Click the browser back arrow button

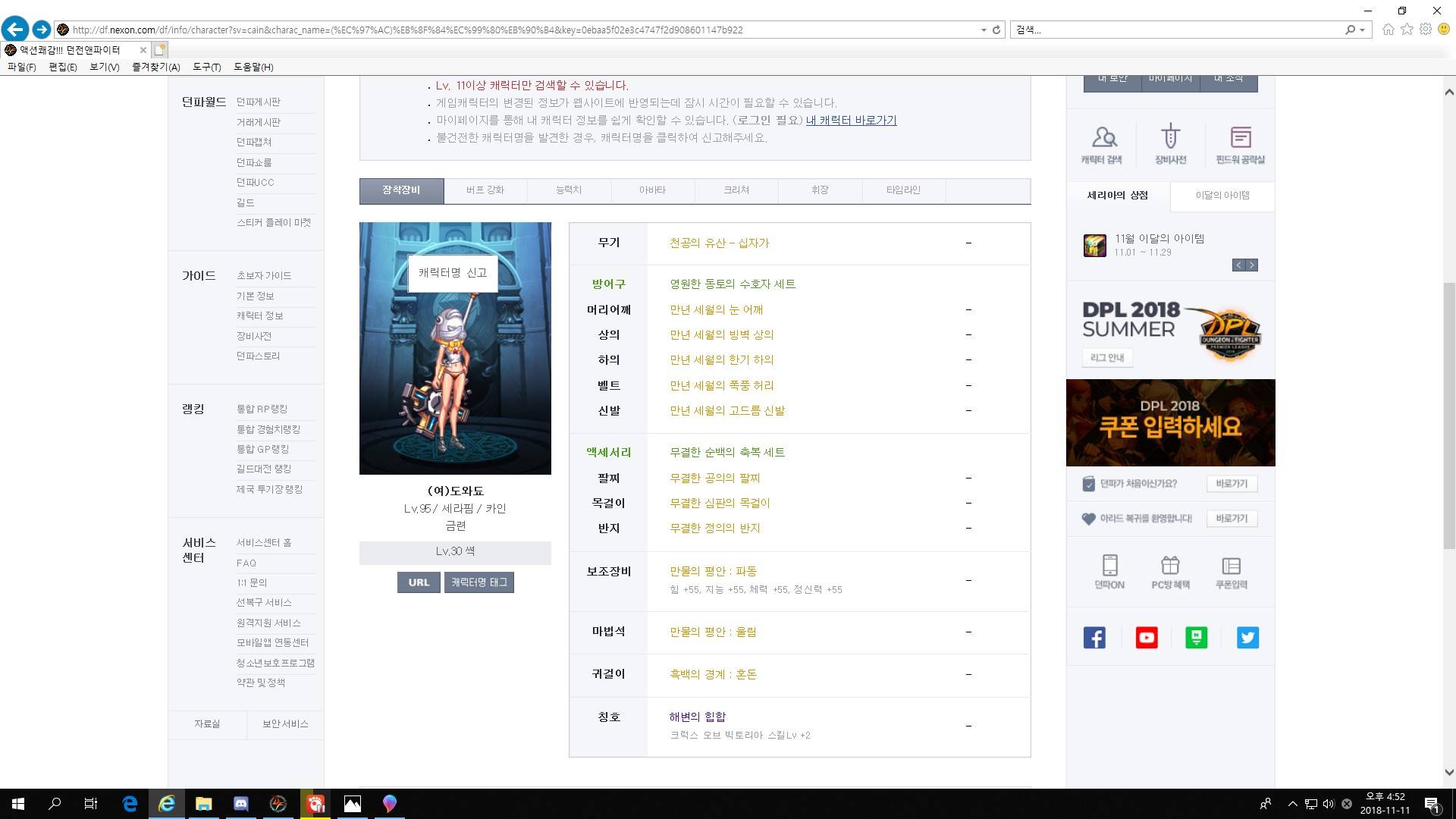pyautogui.click(x=15, y=30)
